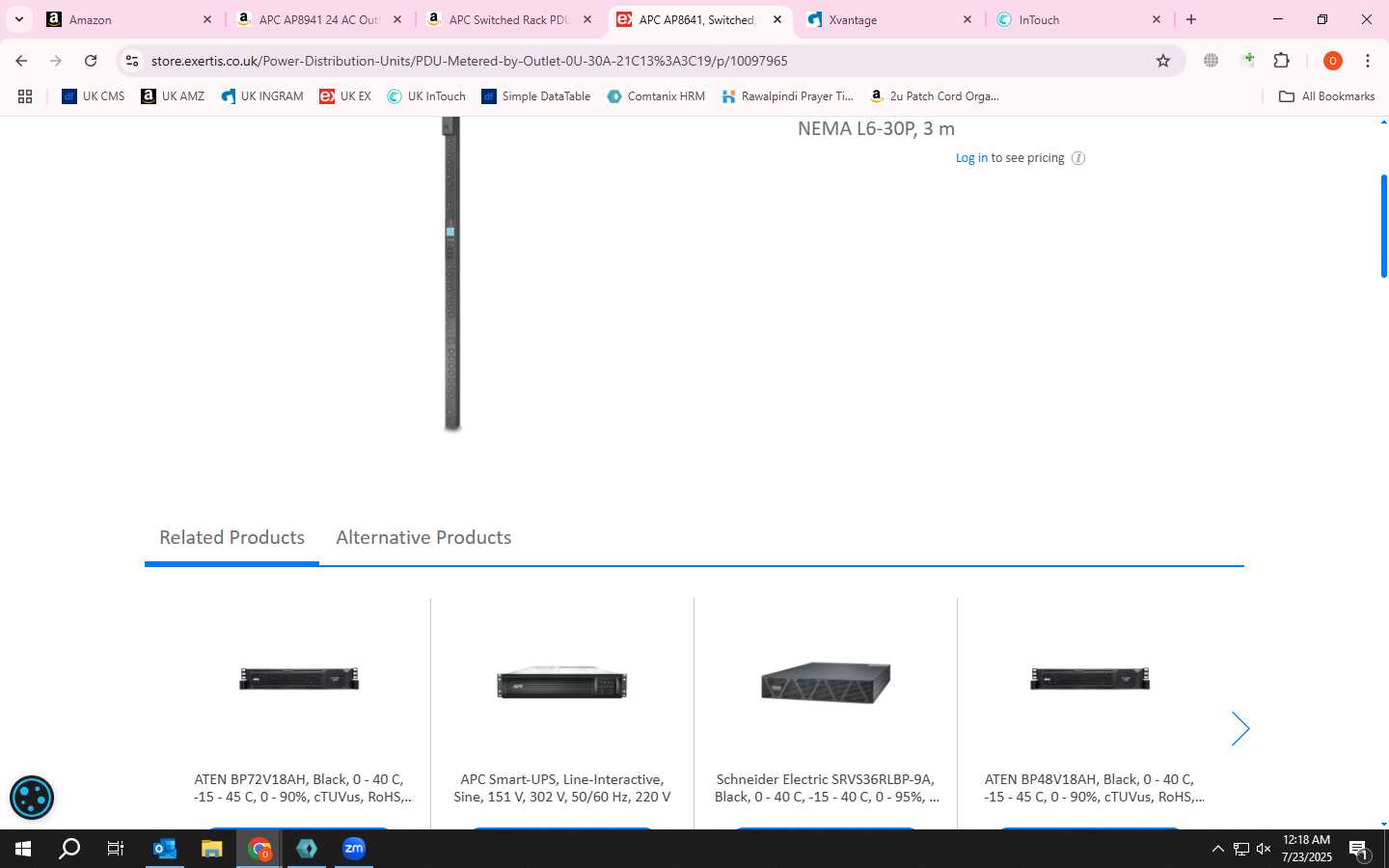Select the Alternative Products tab
Image resolution: width=1389 pixels, height=868 pixels.
tap(423, 537)
